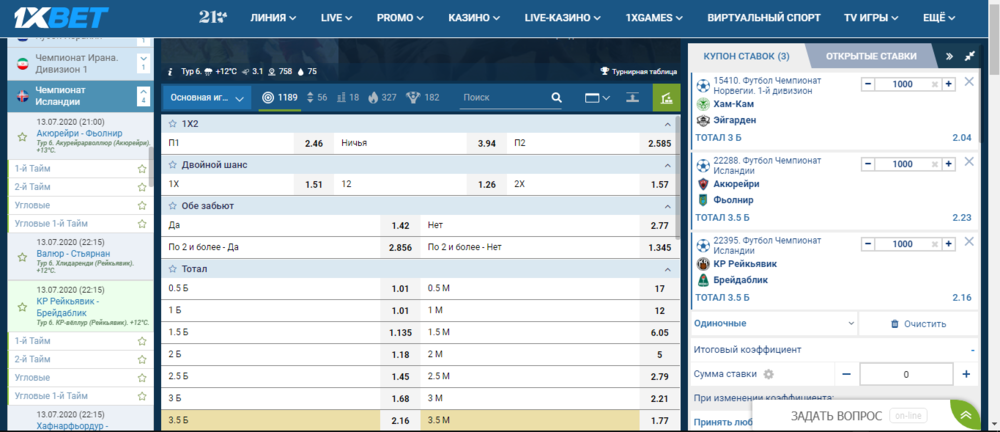
Task: Expand Чемпионат Ирана Дивизион 1
Action: pos(143,63)
